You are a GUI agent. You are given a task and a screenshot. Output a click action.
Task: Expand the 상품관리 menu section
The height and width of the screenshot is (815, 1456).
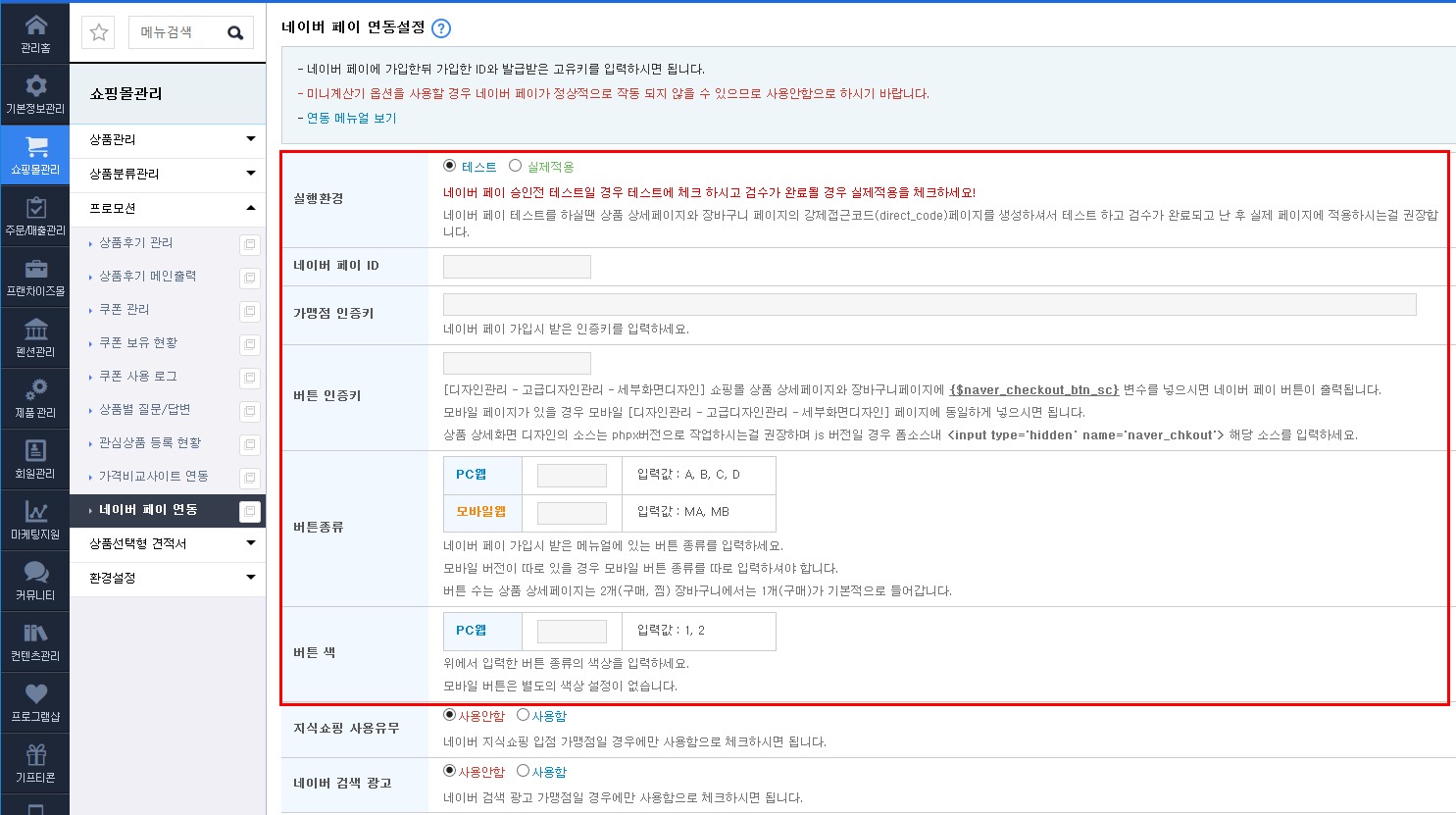point(168,139)
